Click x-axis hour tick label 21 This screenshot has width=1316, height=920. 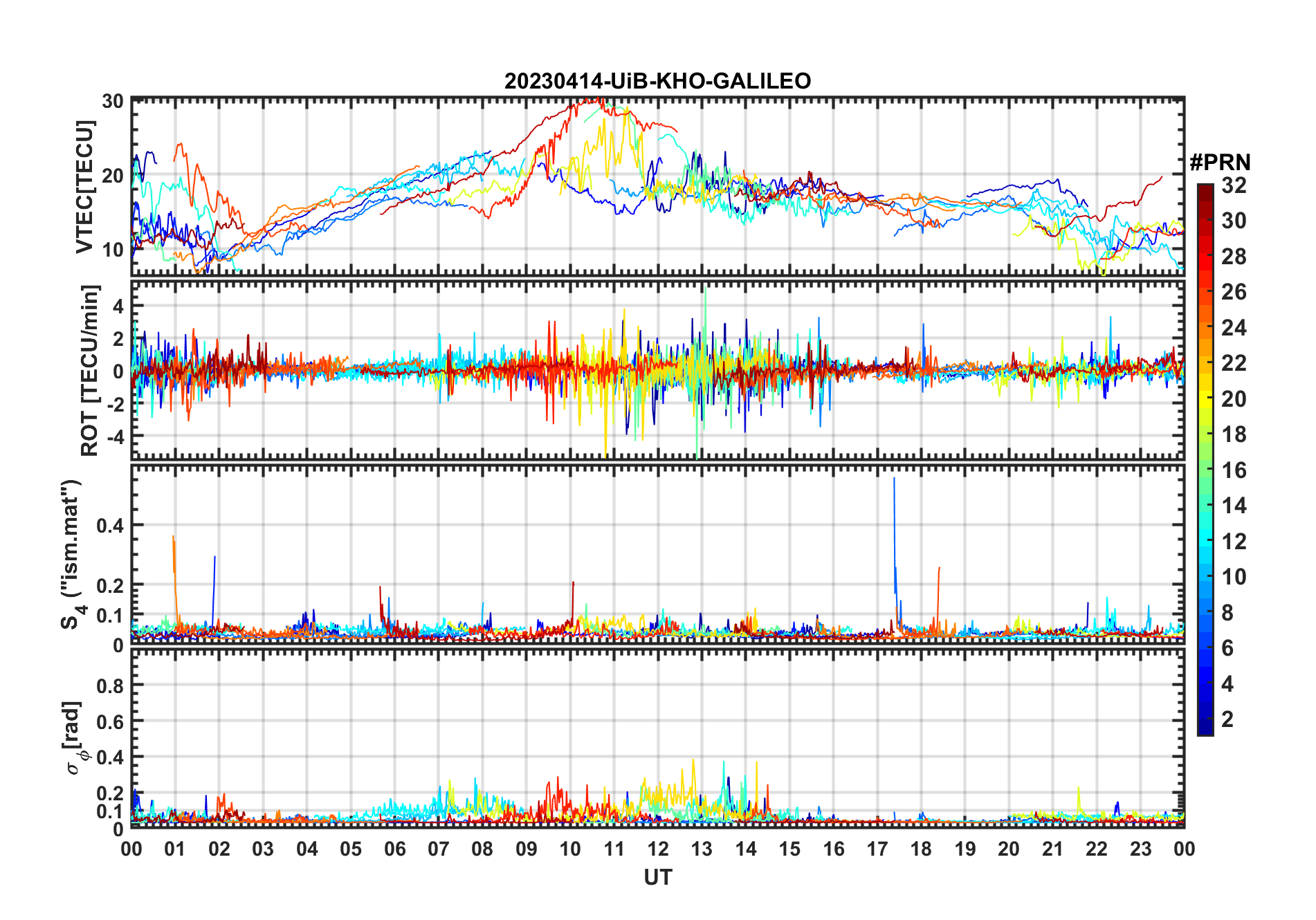(1052, 849)
